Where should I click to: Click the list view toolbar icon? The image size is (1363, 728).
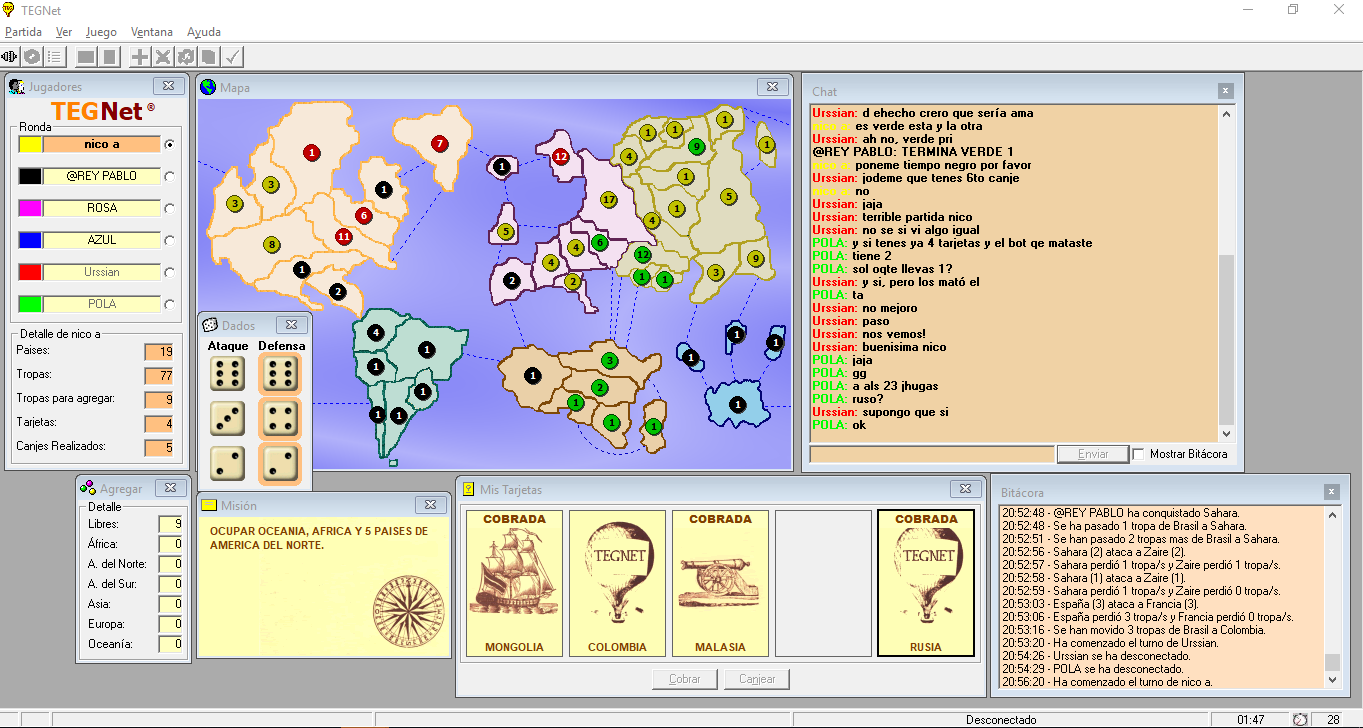[55, 57]
